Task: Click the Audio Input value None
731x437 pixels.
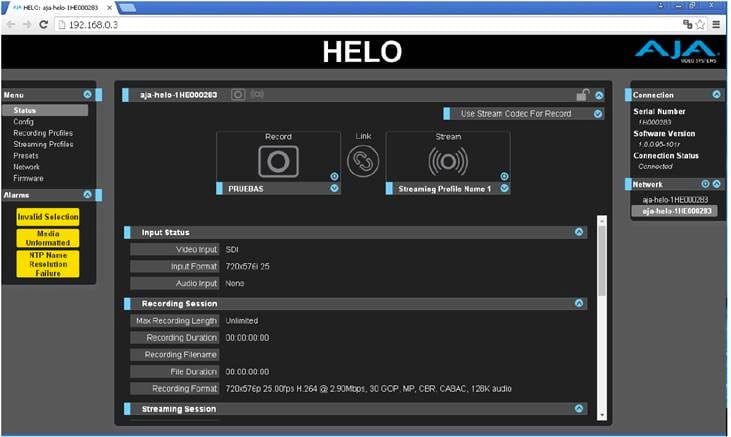Action: pos(234,283)
